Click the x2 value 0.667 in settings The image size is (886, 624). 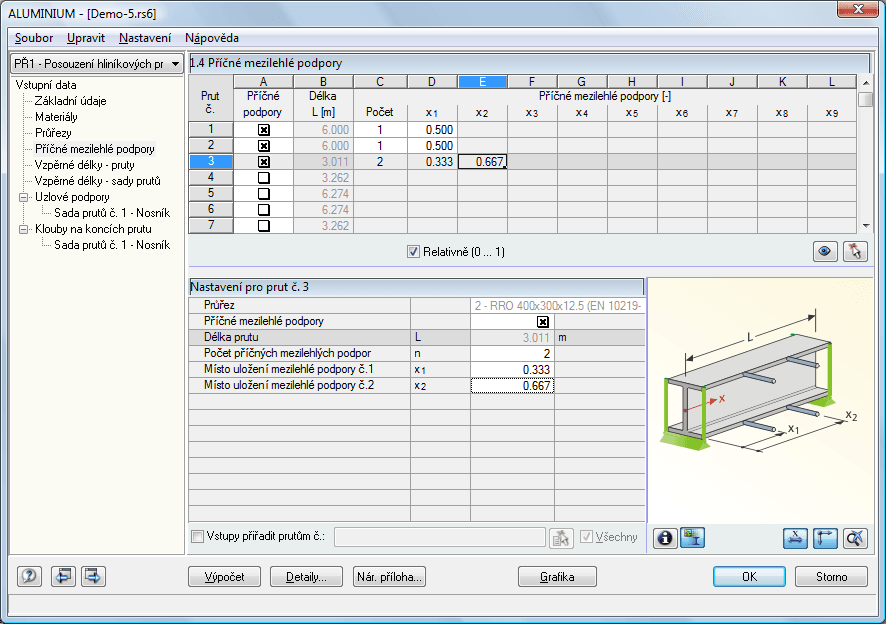click(x=512, y=385)
